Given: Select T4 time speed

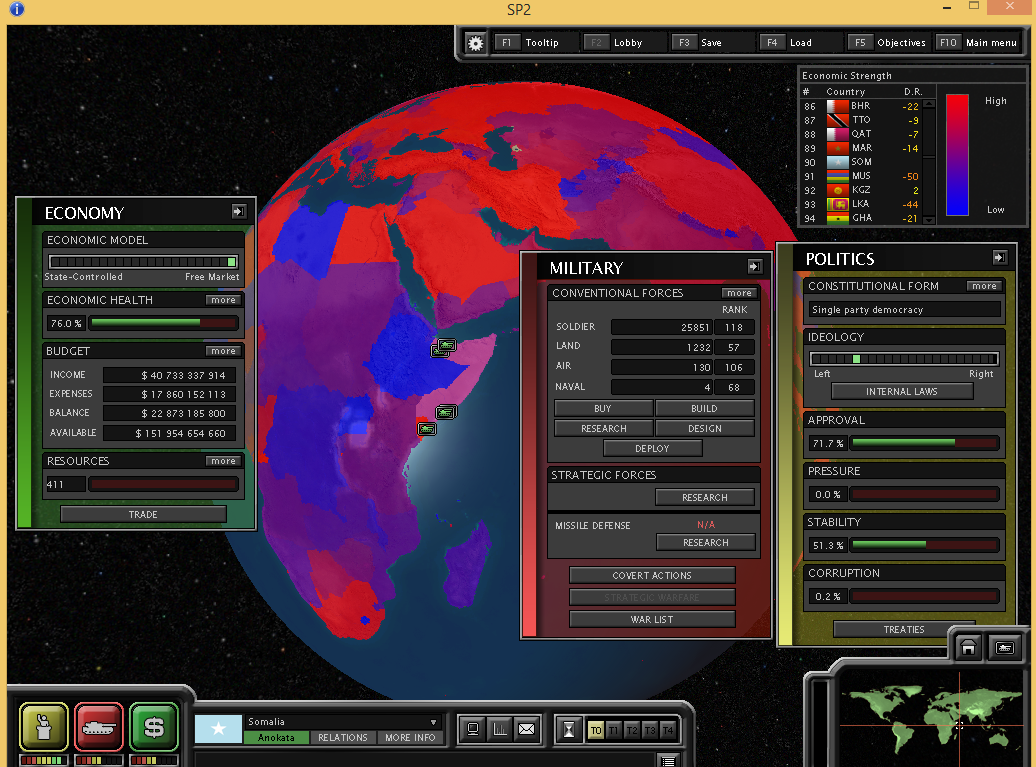Looking at the screenshot, I should click(668, 730).
